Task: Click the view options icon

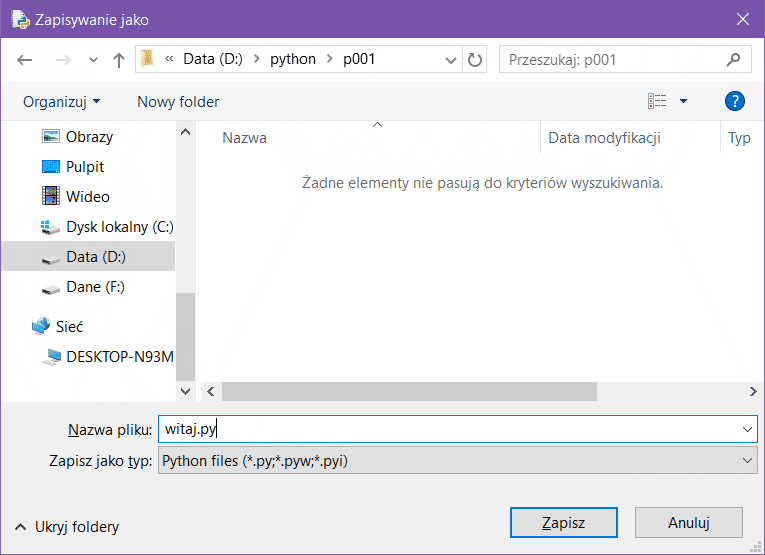Action: pyautogui.click(x=657, y=101)
